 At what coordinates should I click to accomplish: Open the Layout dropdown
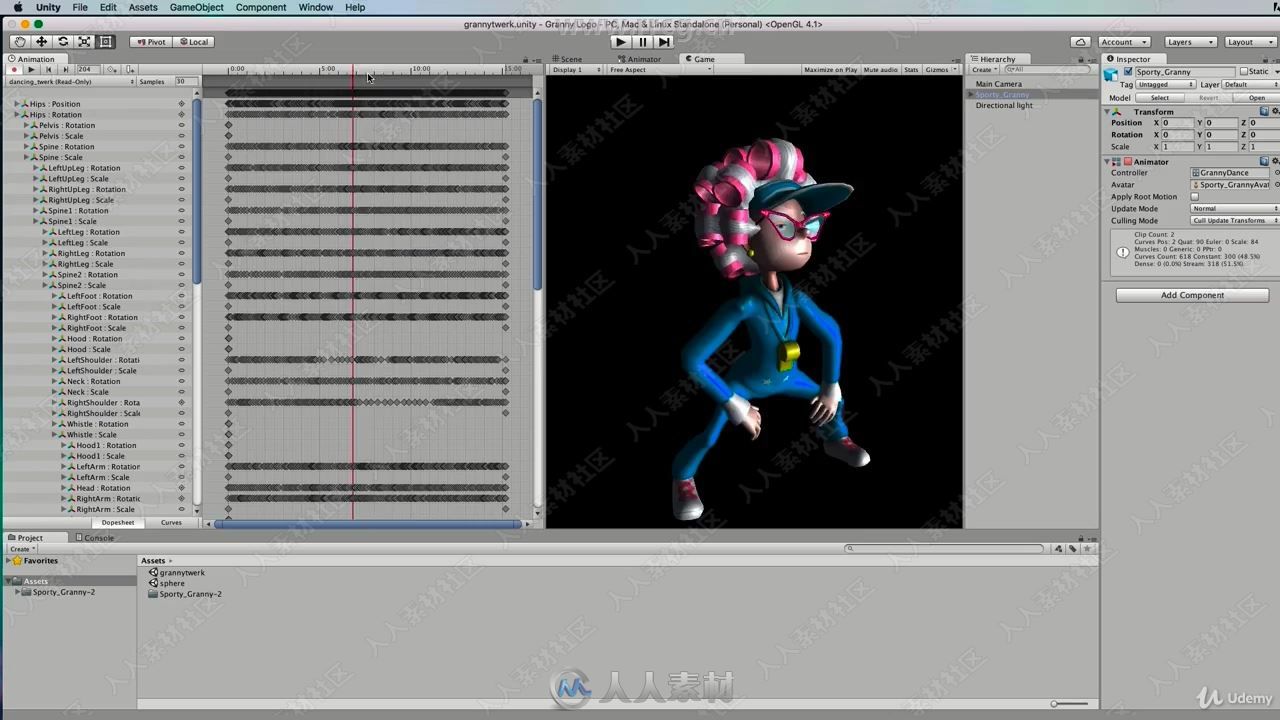coord(1249,42)
